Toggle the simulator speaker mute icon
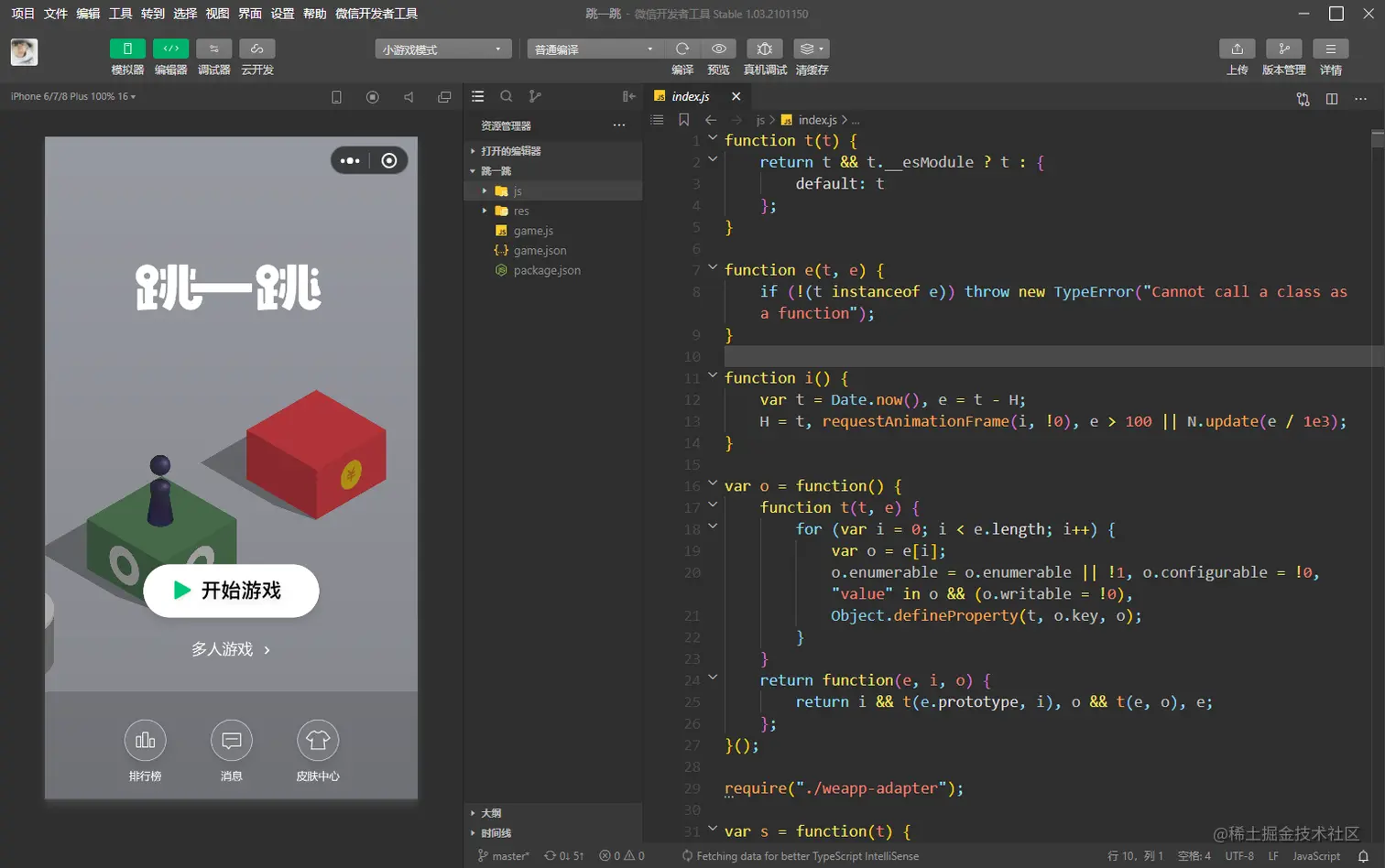 pyautogui.click(x=409, y=97)
